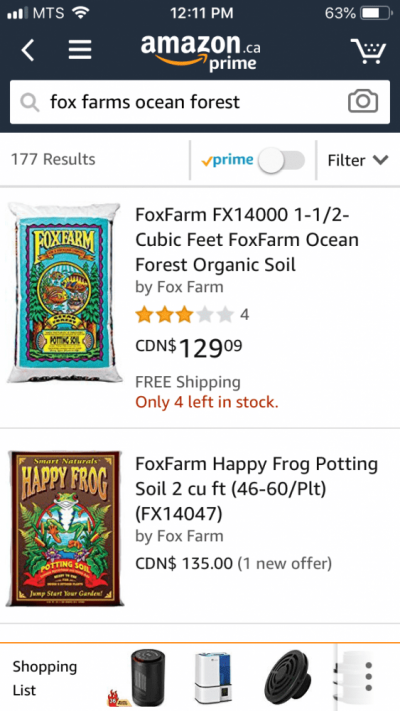The image size is (400, 711).
Task: Open FoxFarm Happy Frog Potting Soil listing
Action: [257, 489]
